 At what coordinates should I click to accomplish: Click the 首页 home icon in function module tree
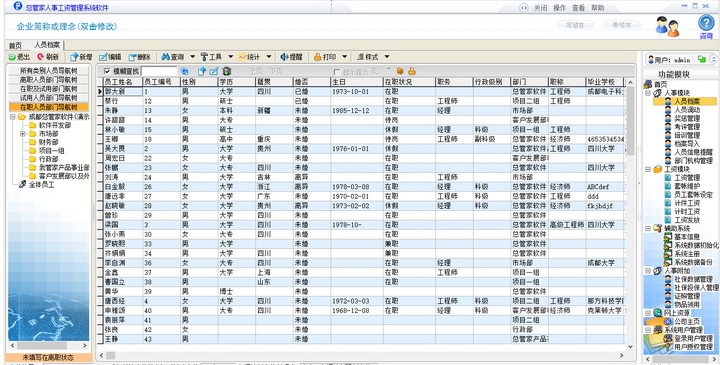(x=648, y=84)
